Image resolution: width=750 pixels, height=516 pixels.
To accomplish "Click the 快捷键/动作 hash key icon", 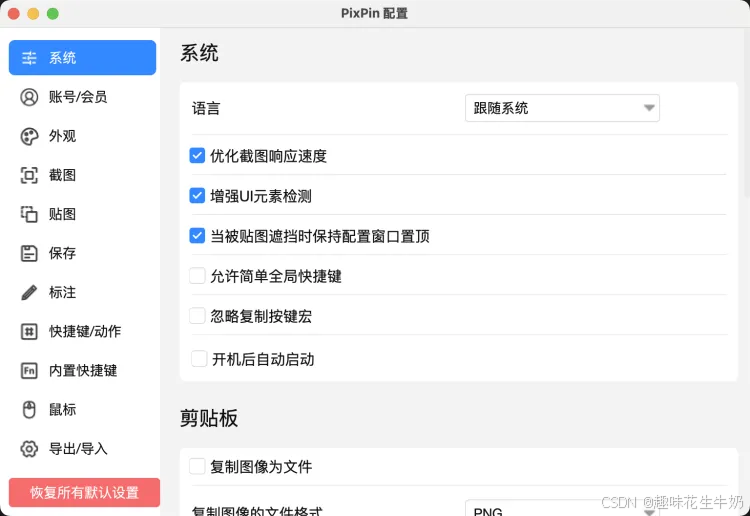I will click(29, 331).
